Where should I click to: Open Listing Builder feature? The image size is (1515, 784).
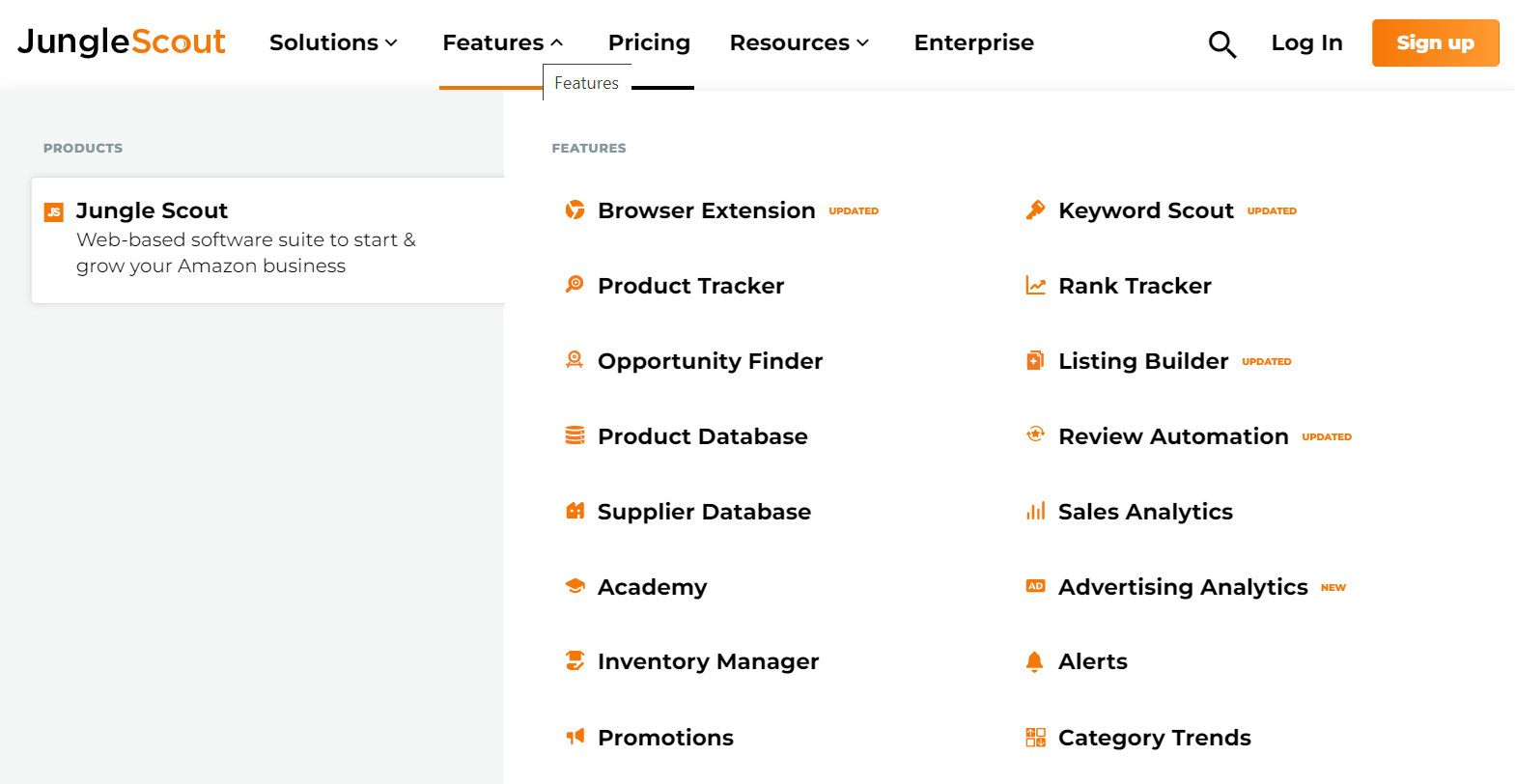[1143, 361]
